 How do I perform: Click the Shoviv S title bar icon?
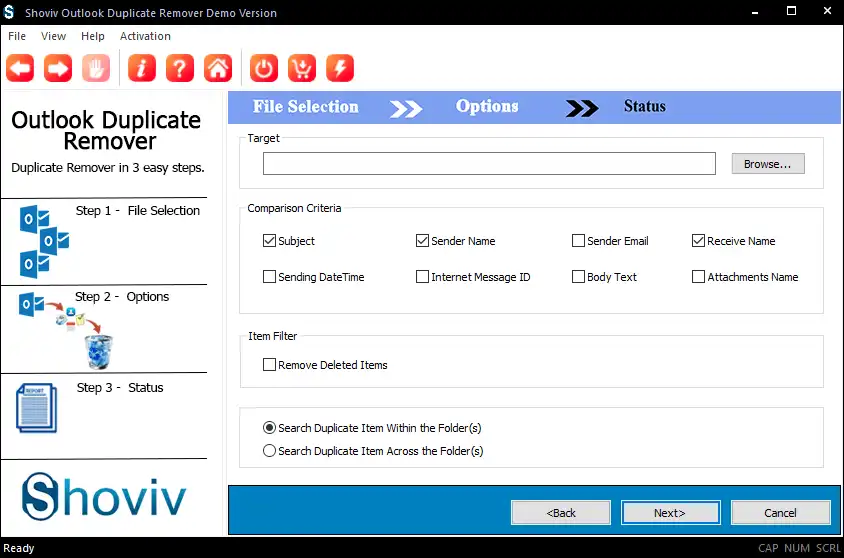pos(9,12)
